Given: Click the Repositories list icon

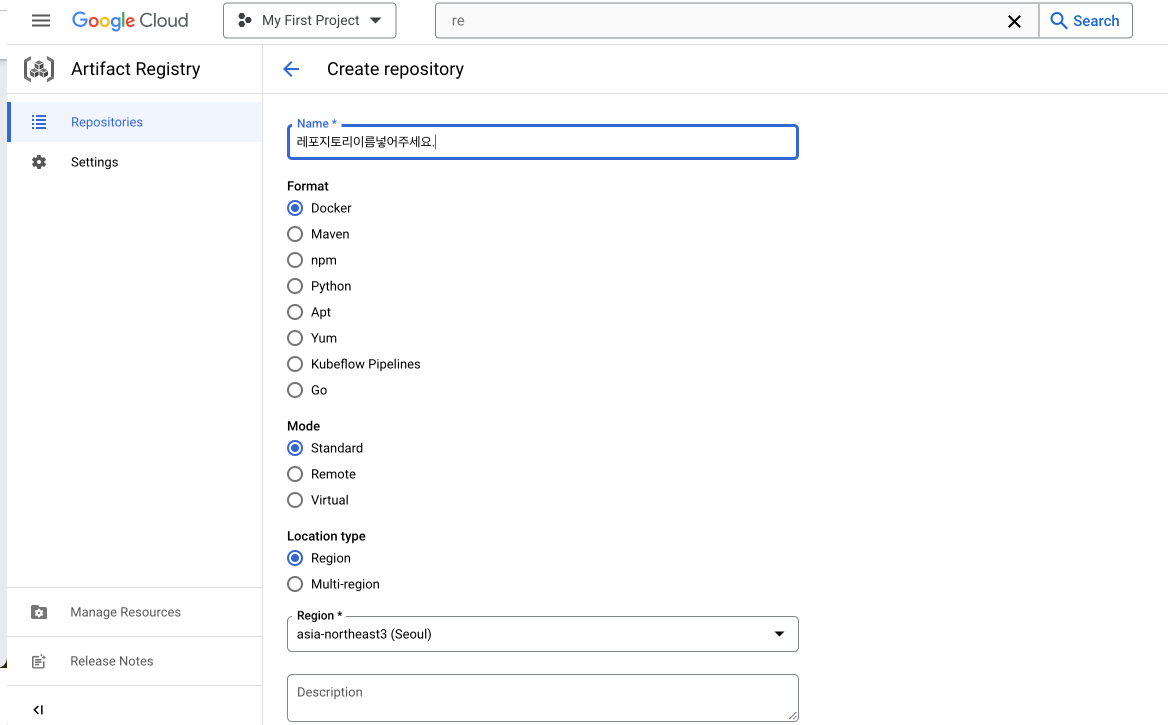Looking at the screenshot, I should (39, 122).
